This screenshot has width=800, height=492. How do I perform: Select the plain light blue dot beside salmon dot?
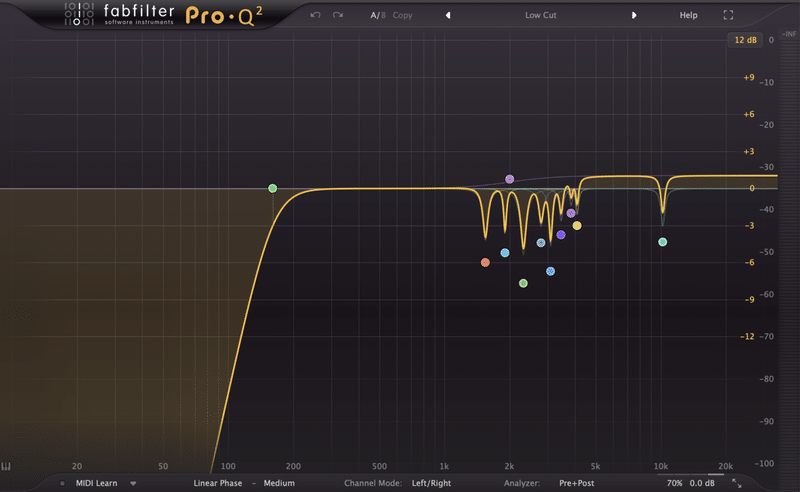click(505, 253)
